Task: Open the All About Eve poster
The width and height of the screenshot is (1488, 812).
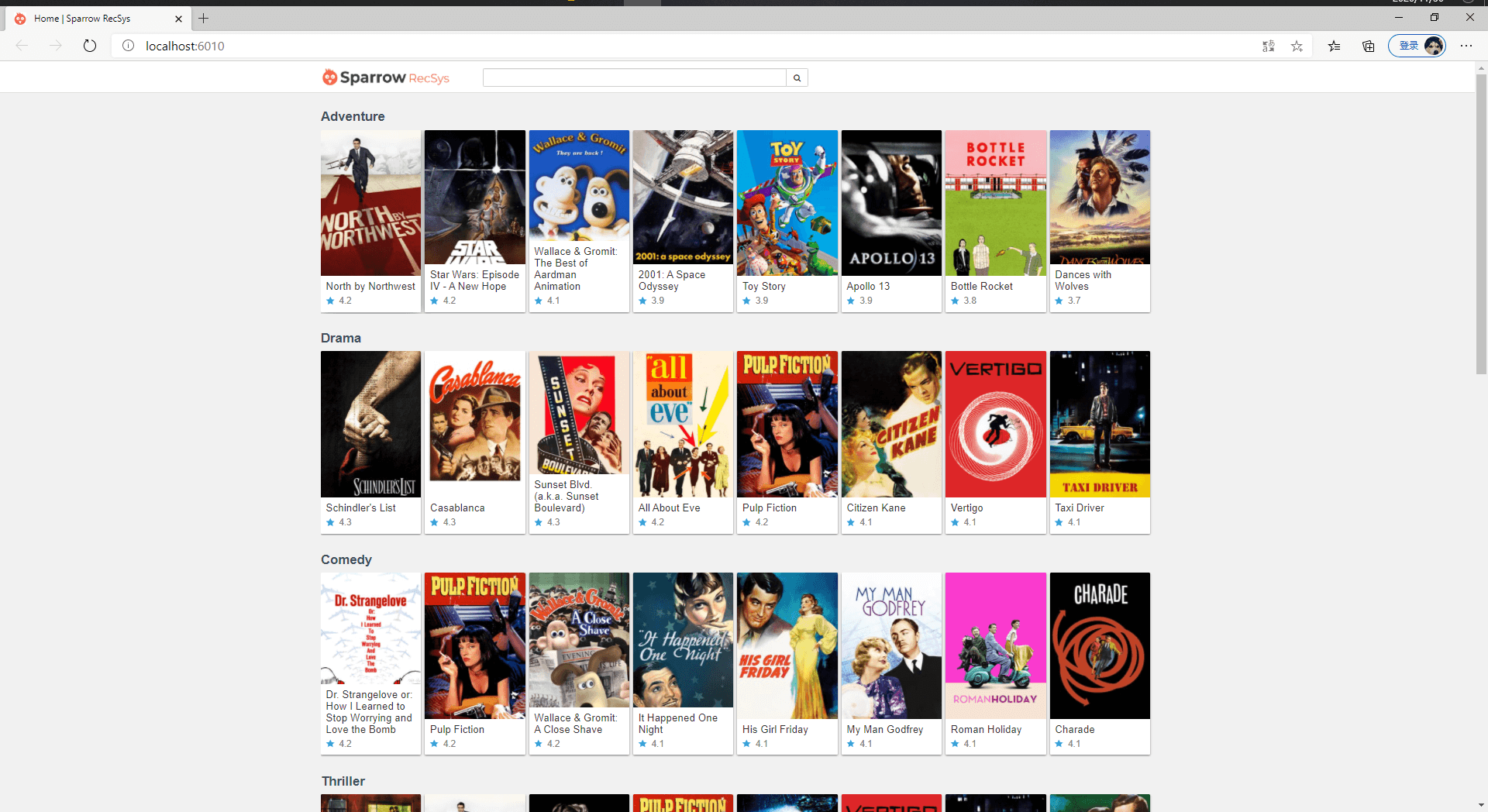Action: click(x=684, y=424)
